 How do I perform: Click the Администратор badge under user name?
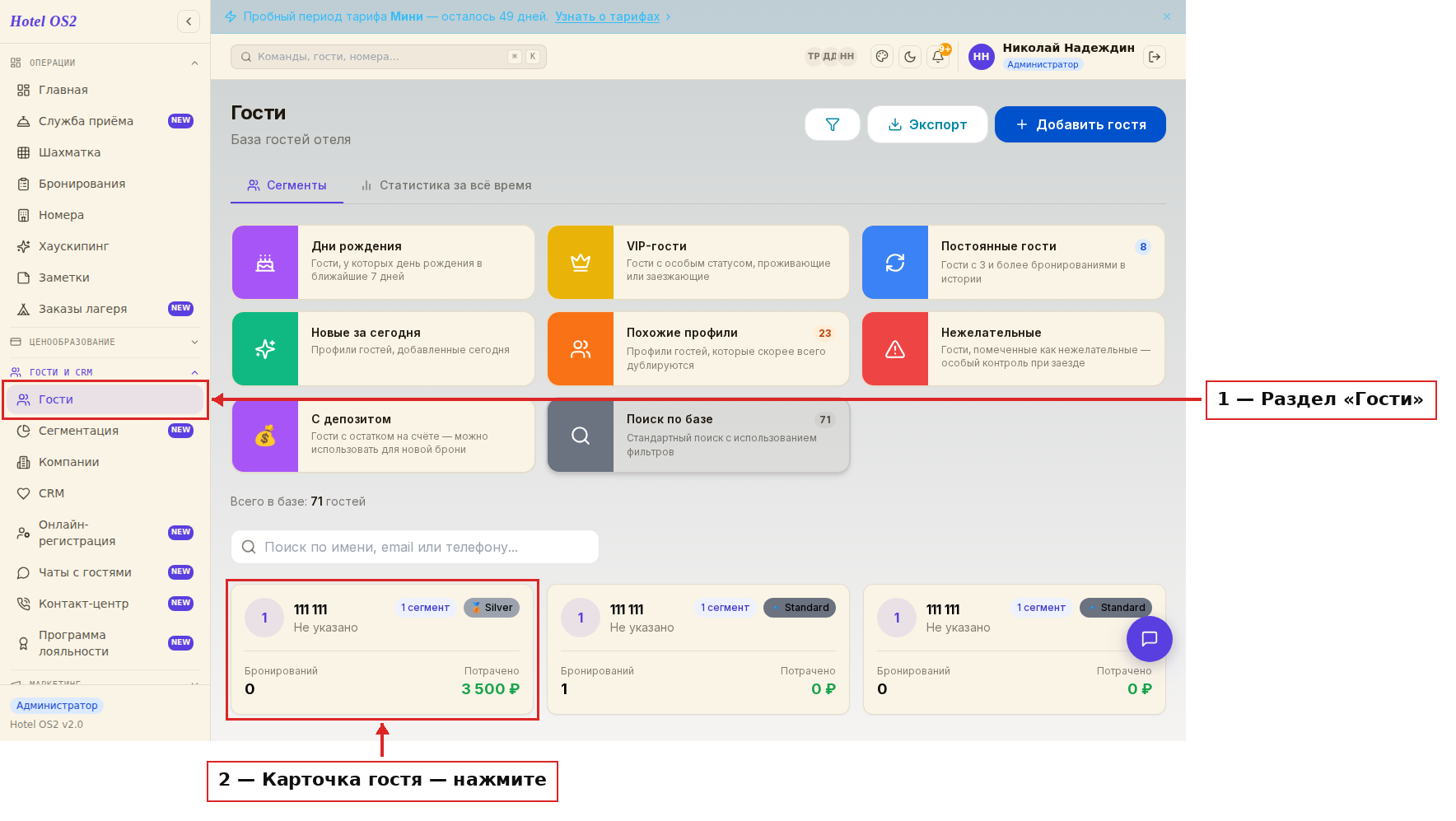[1043, 64]
